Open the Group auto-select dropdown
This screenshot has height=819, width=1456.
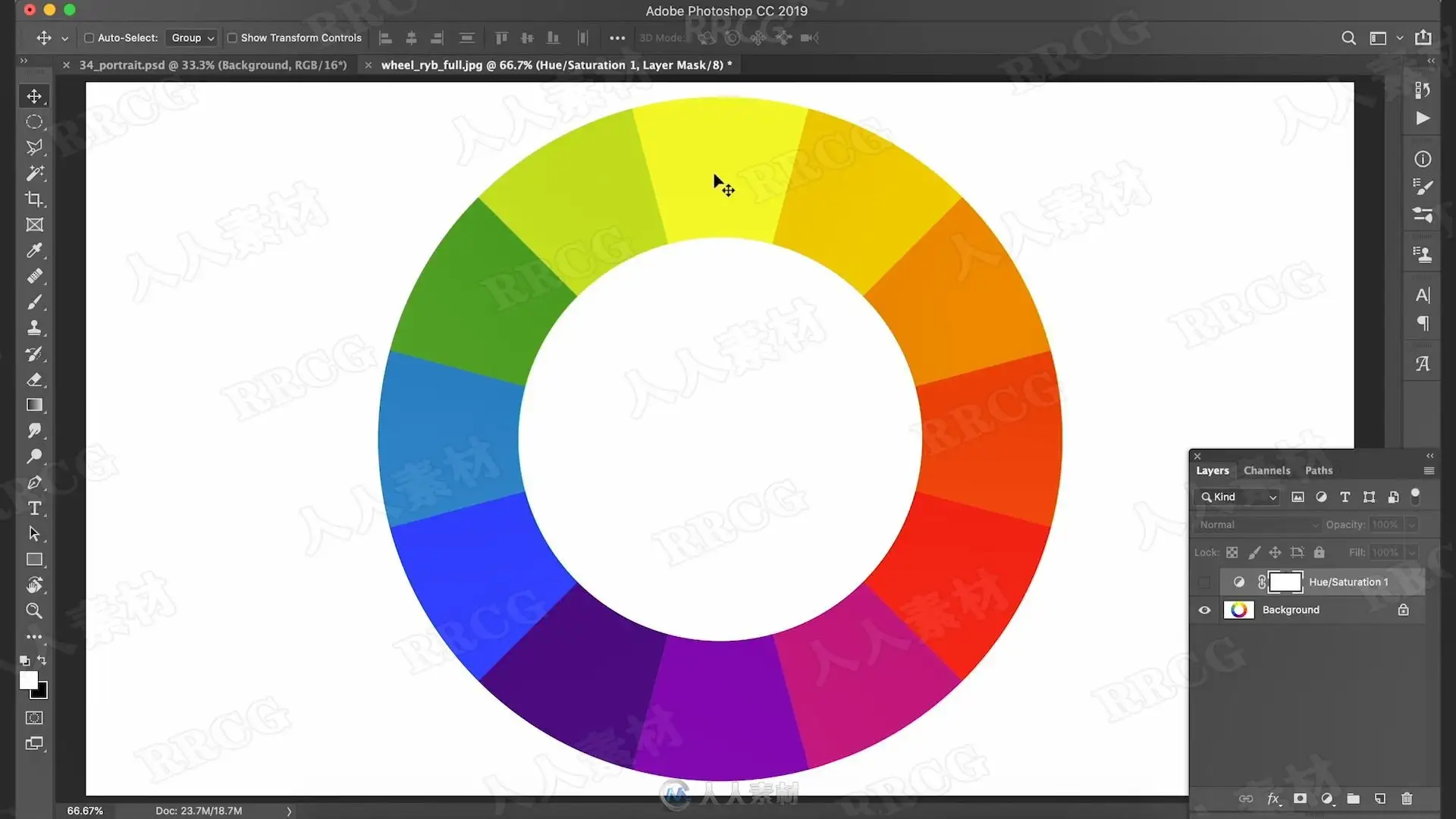tap(193, 38)
